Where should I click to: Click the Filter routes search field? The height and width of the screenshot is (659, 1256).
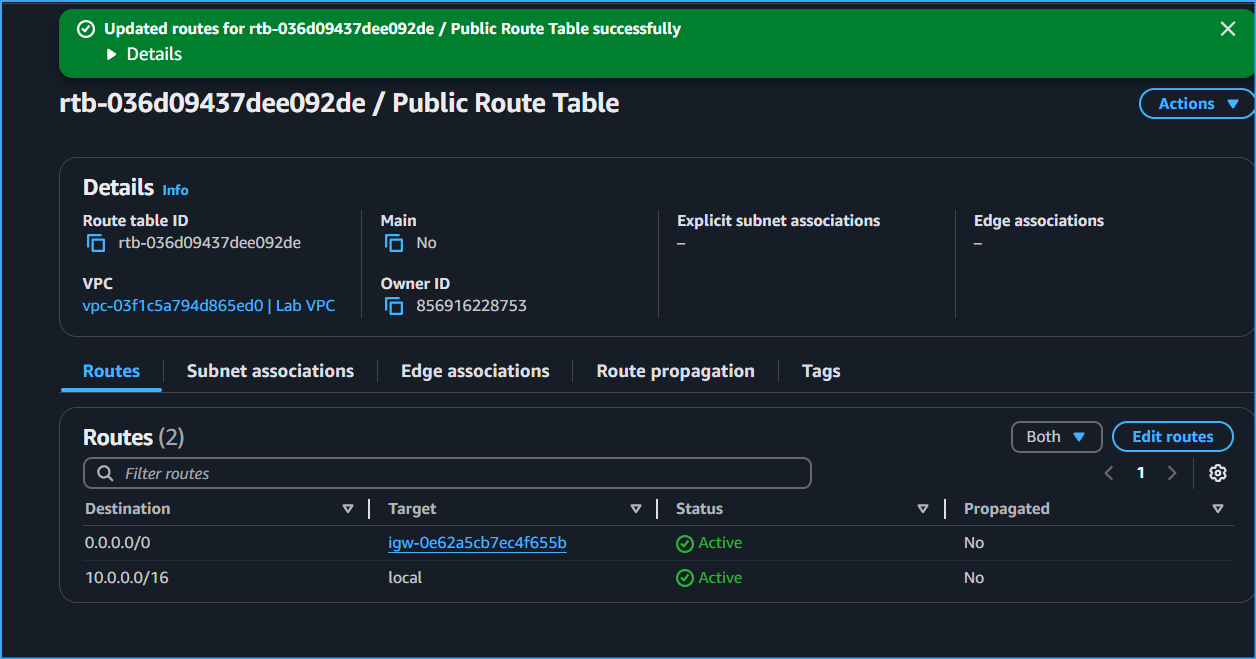[x=445, y=472]
